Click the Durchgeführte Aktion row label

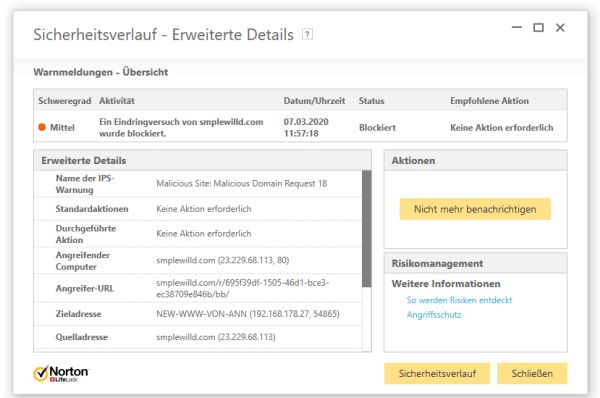pos(86,234)
